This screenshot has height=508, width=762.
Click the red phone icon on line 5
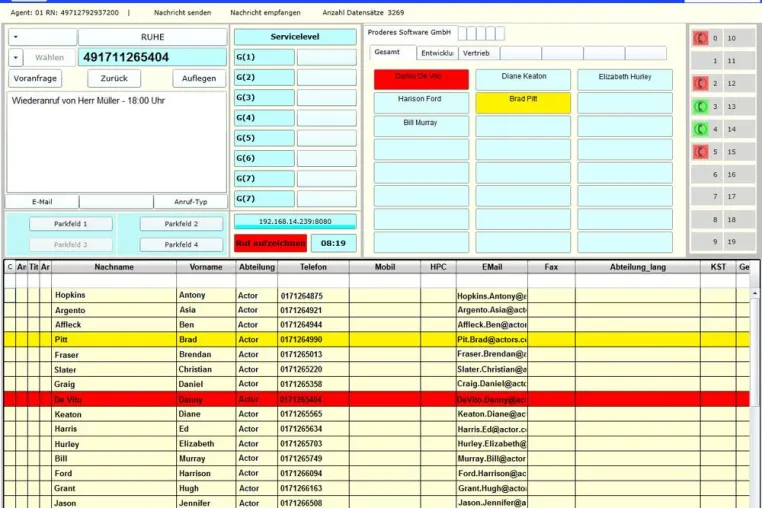click(x=700, y=152)
